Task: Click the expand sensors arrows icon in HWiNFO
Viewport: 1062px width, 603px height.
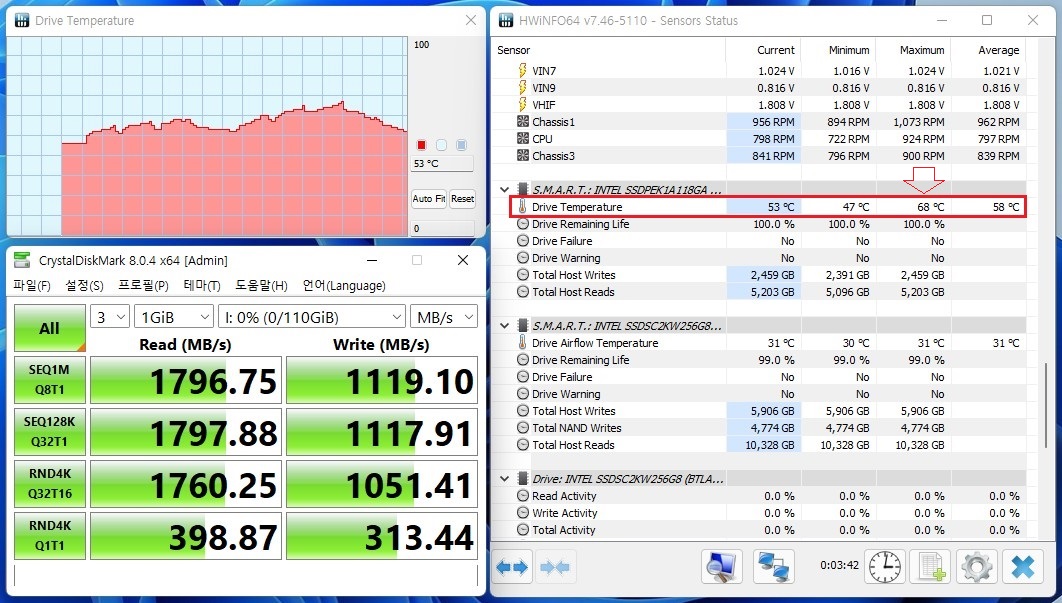Action: 512,567
